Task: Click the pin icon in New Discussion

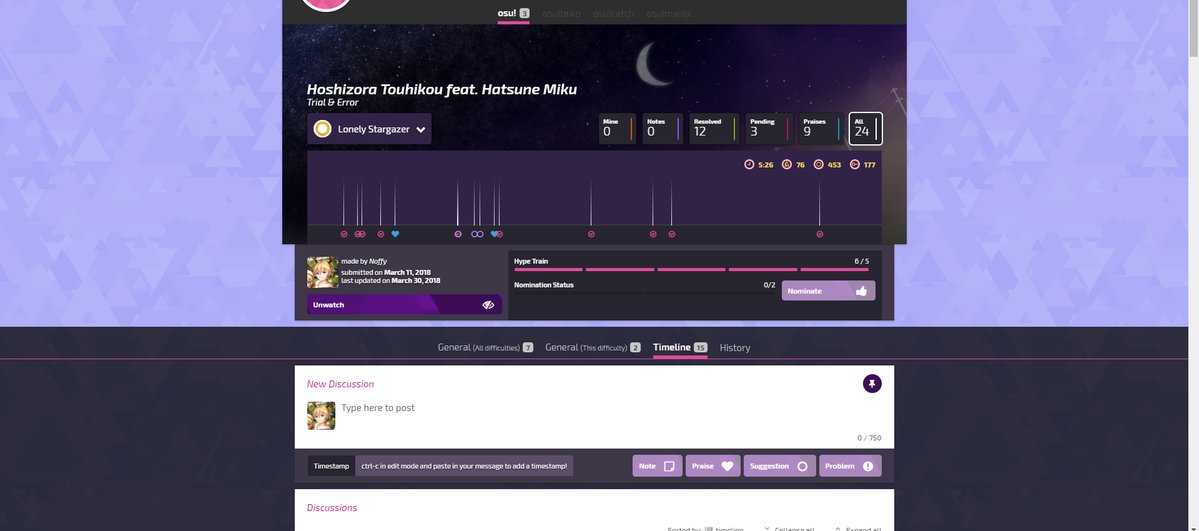Action: tap(872, 383)
